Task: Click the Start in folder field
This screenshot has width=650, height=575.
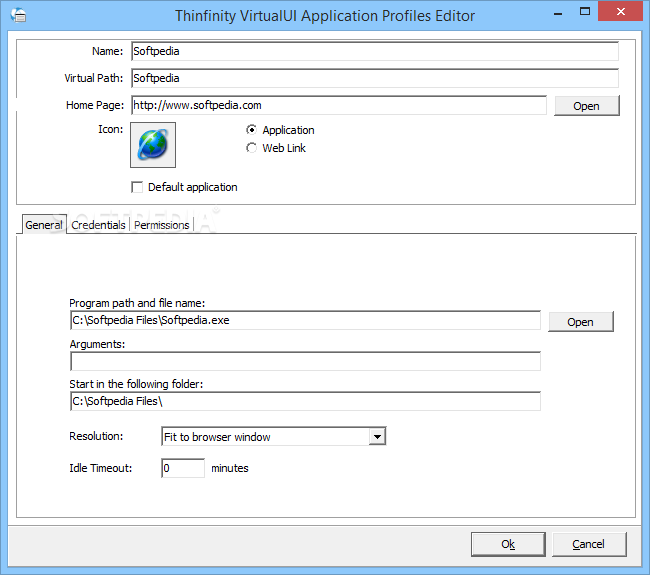Action: pyautogui.click(x=306, y=401)
